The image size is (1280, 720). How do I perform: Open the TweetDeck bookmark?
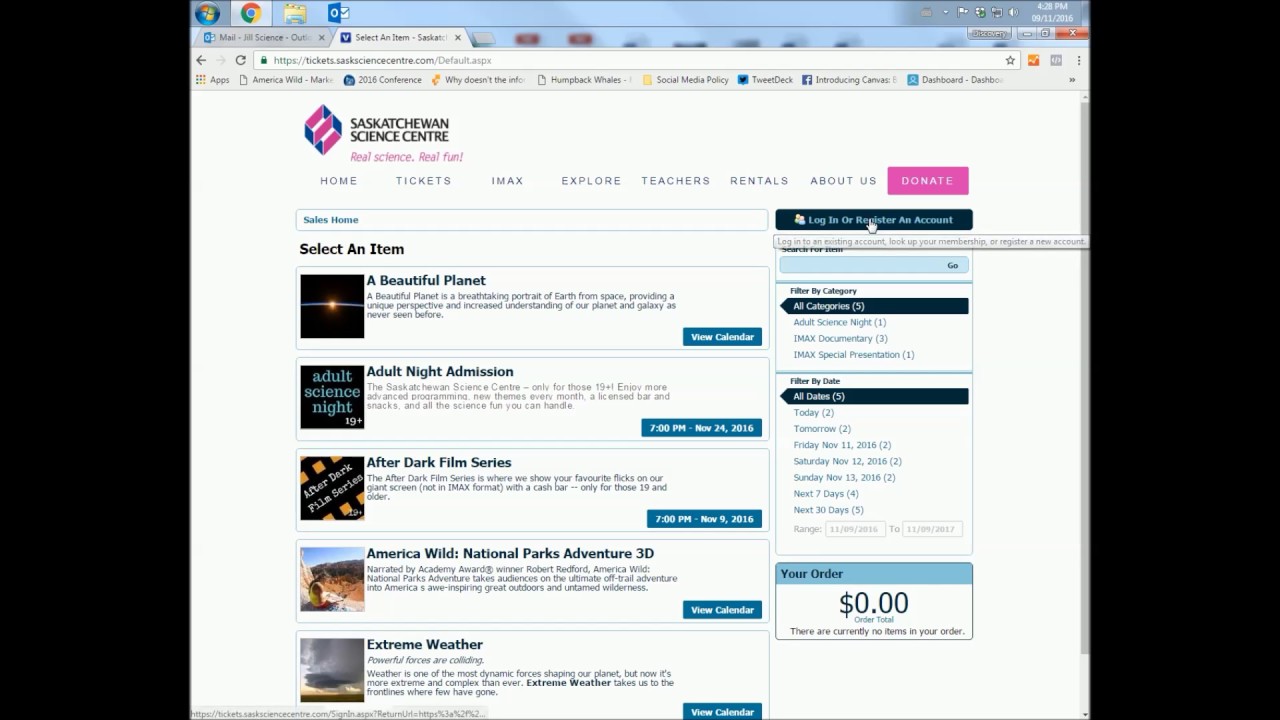765,80
